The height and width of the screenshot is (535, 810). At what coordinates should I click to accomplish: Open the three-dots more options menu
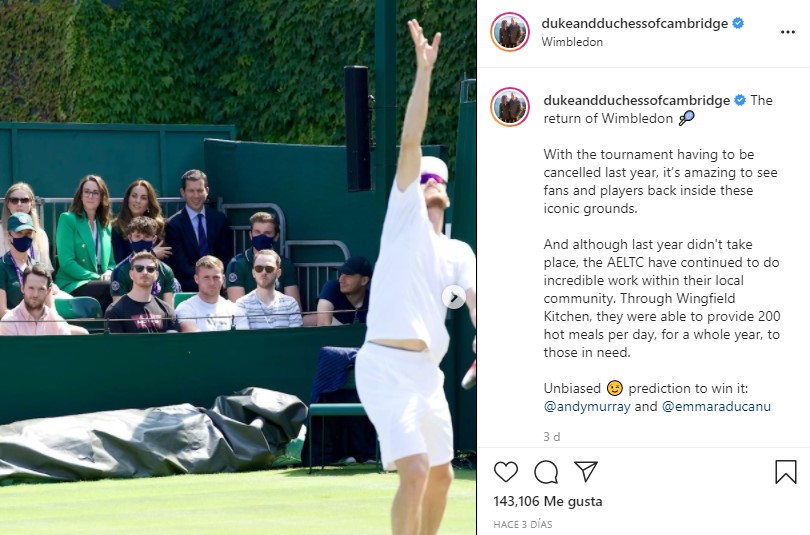(x=787, y=32)
